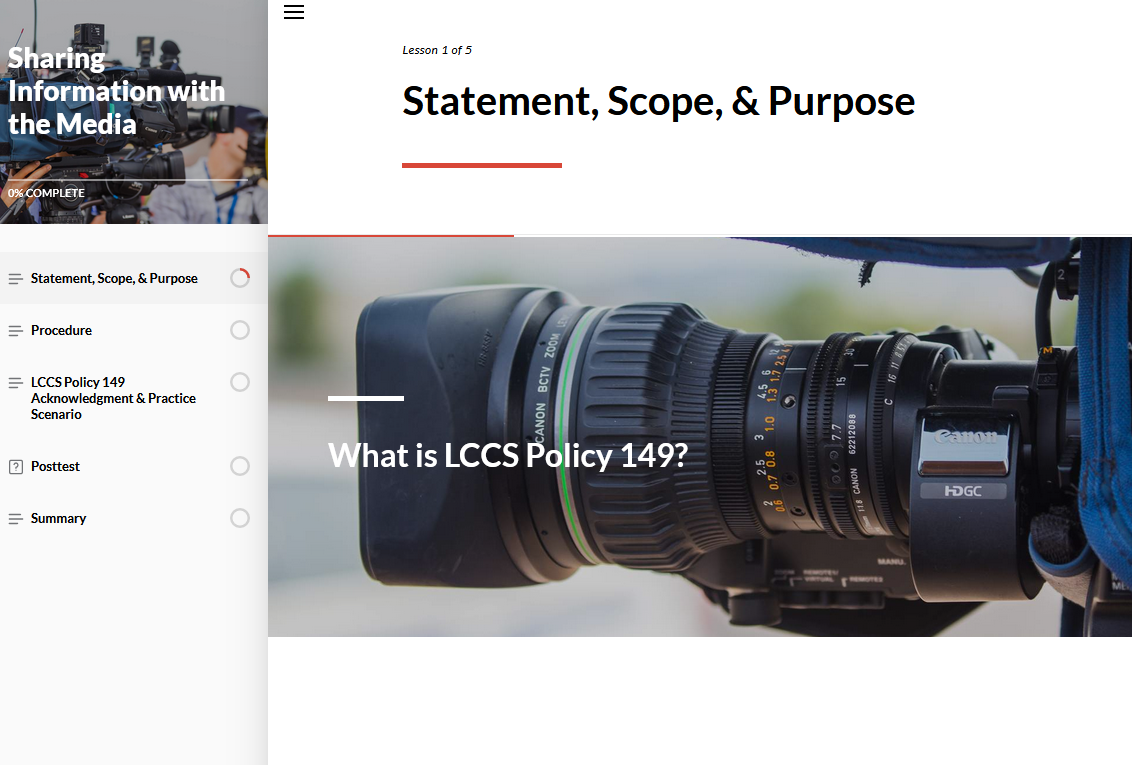Click progress circle beside Posttest

(x=240, y=466)
